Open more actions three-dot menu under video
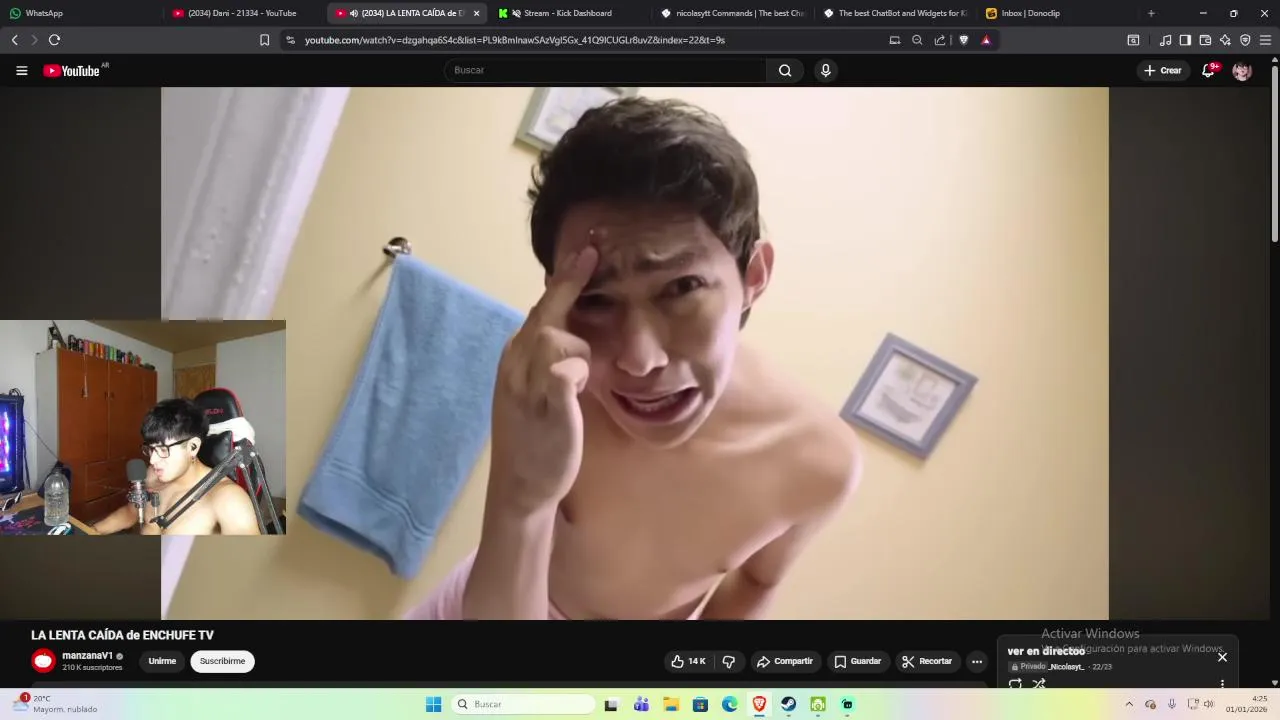 977,661
